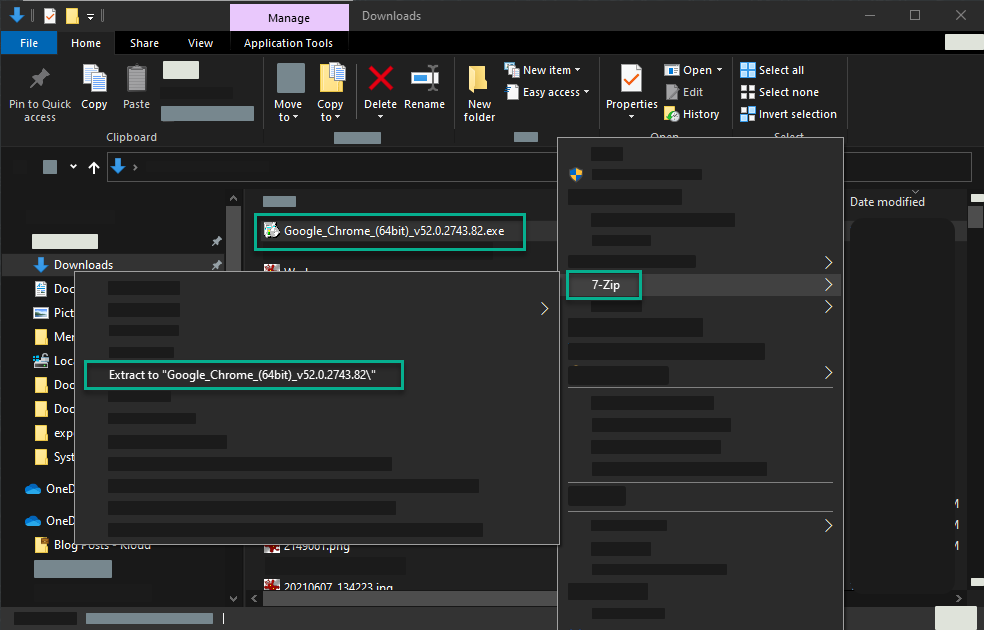
Task: Click the Pictures icon in navigation pane
Action: [41, 312]
